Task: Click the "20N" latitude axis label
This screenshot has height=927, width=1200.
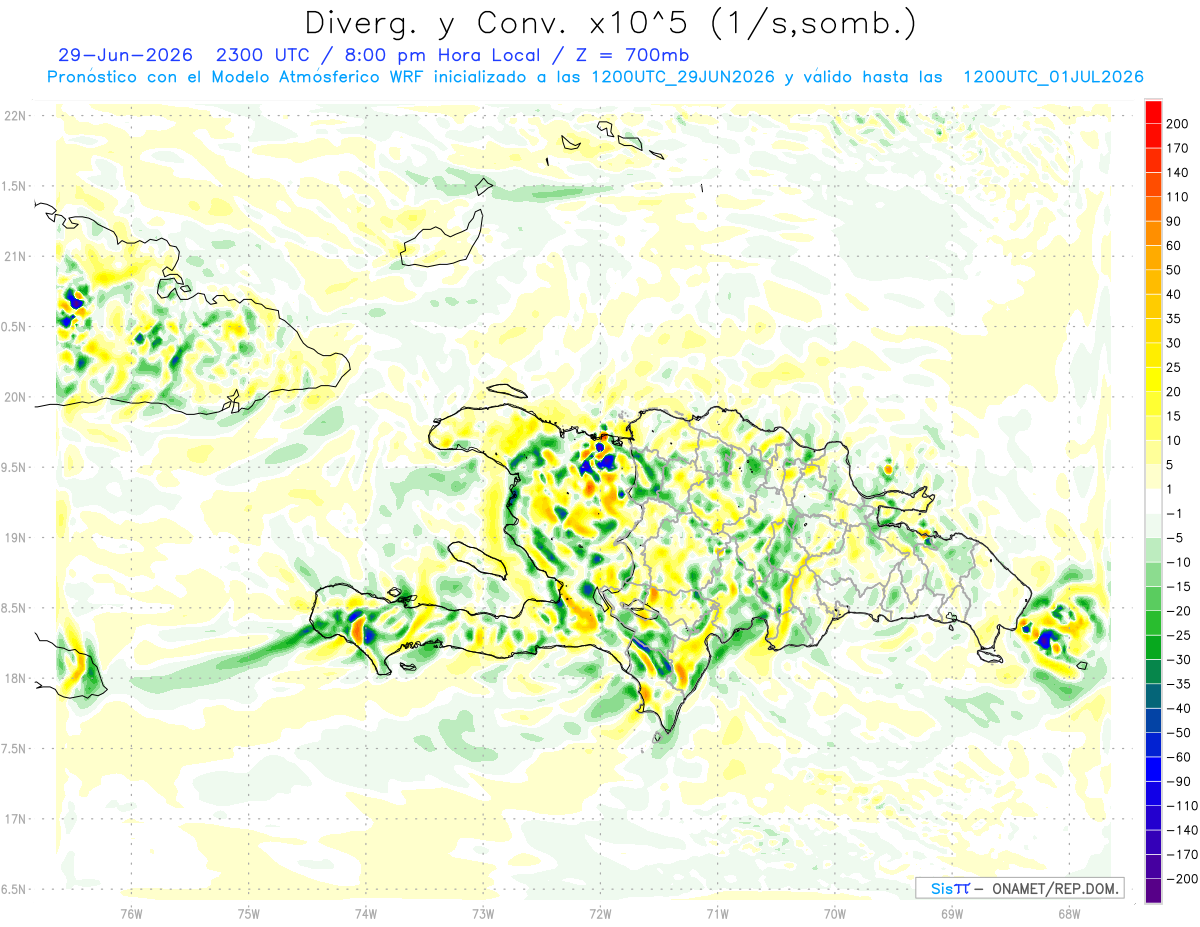Action: coord(15,397)
